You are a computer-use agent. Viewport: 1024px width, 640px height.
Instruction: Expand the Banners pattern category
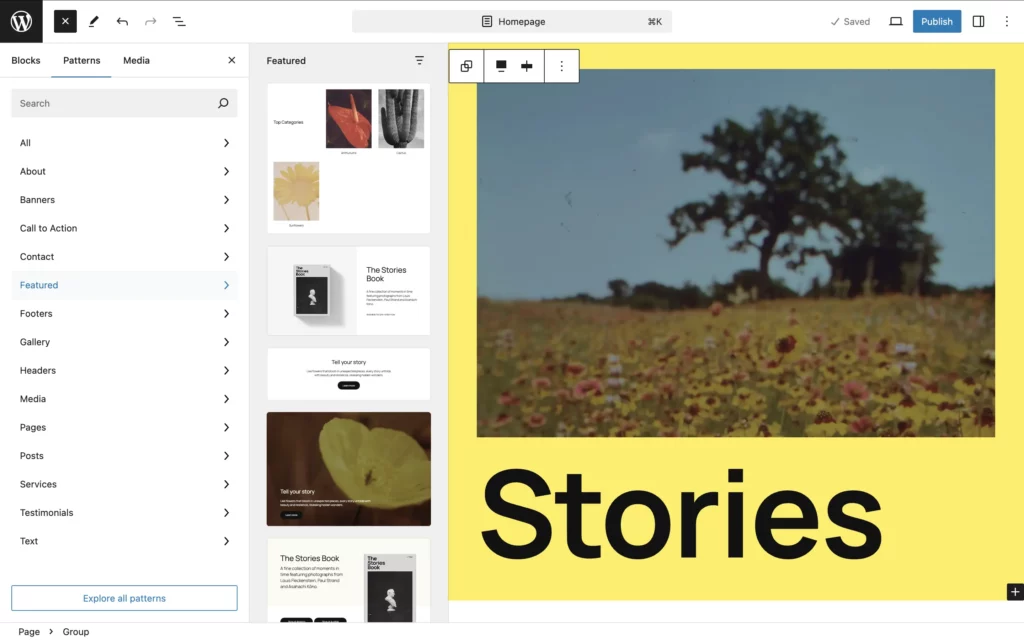[x=124, y=200]
